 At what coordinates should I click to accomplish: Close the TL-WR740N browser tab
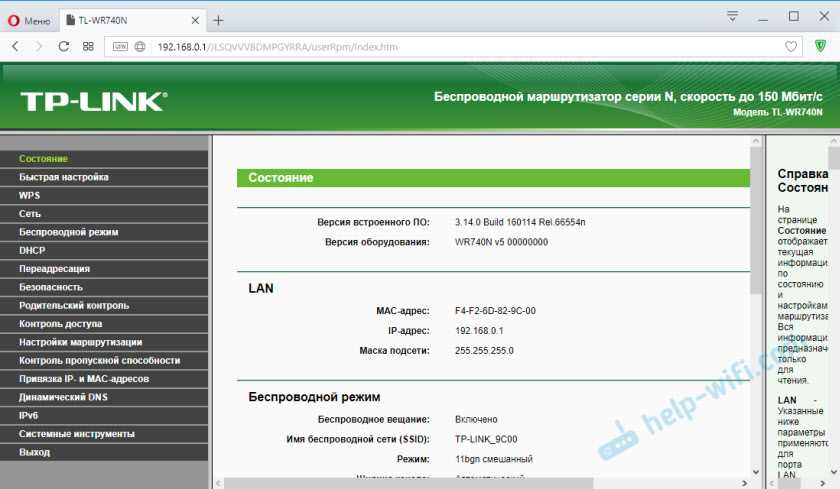click(196, 20)
